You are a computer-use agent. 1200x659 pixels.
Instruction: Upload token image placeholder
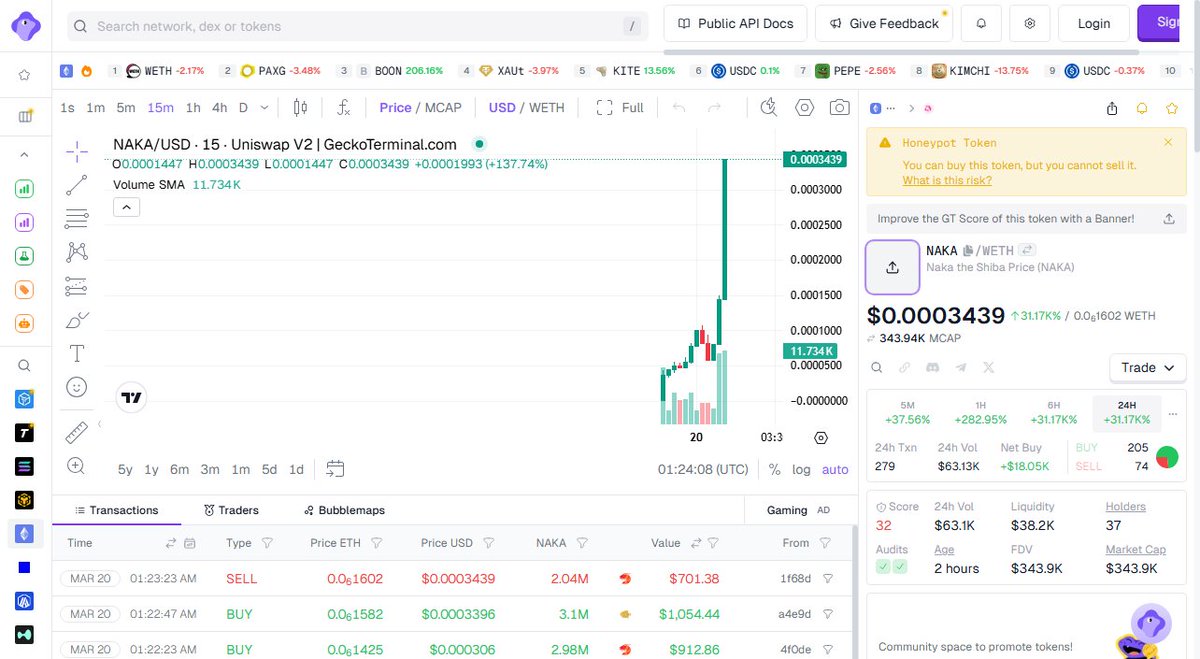coord(892,267)
